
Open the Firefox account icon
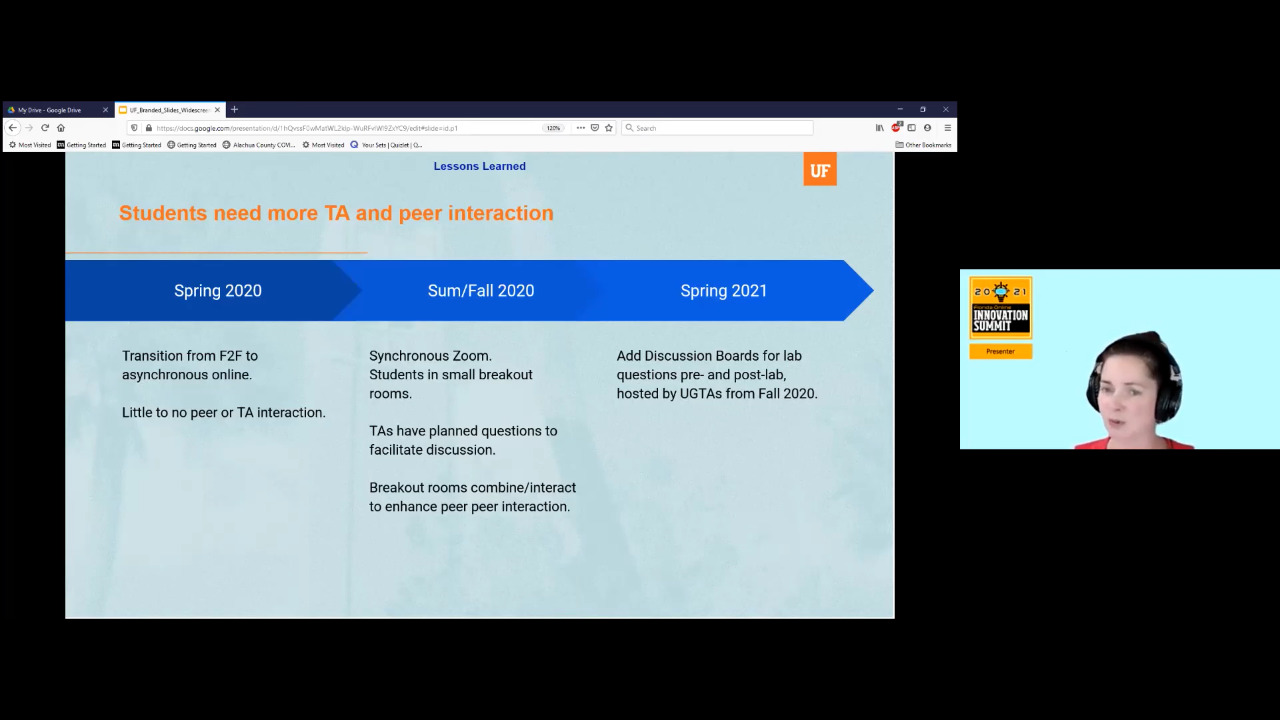click(928, 128)
